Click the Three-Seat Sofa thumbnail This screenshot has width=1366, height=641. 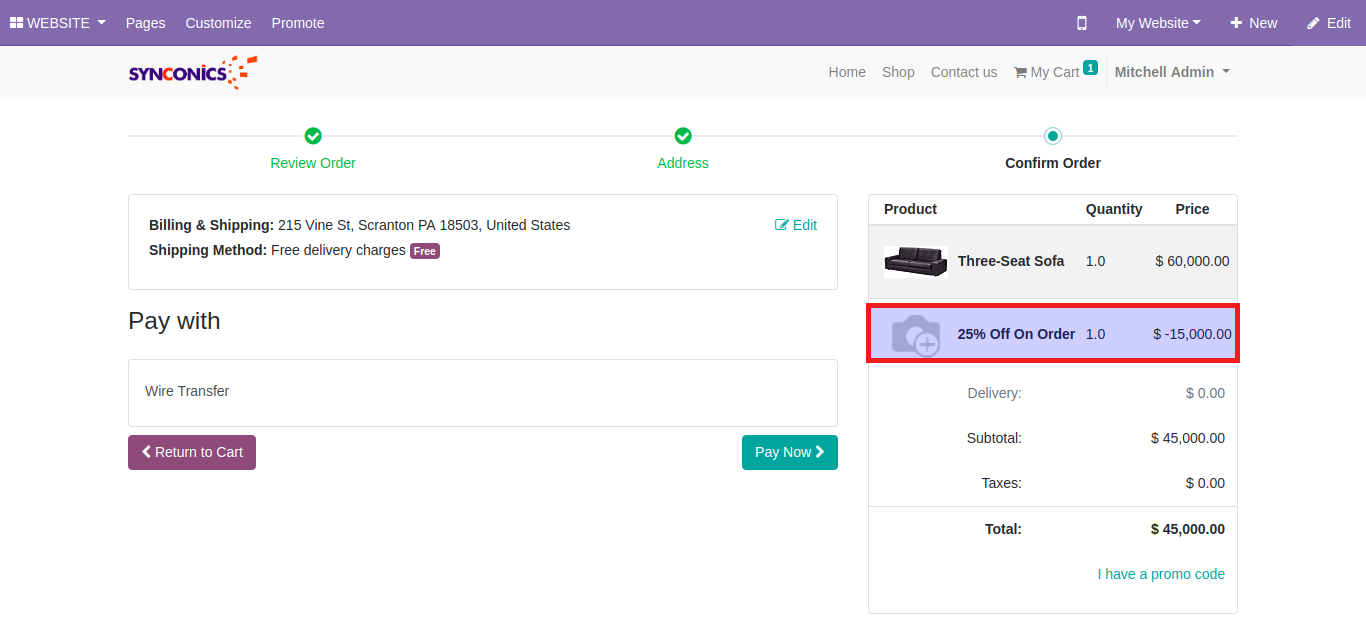tap(915, 261)
